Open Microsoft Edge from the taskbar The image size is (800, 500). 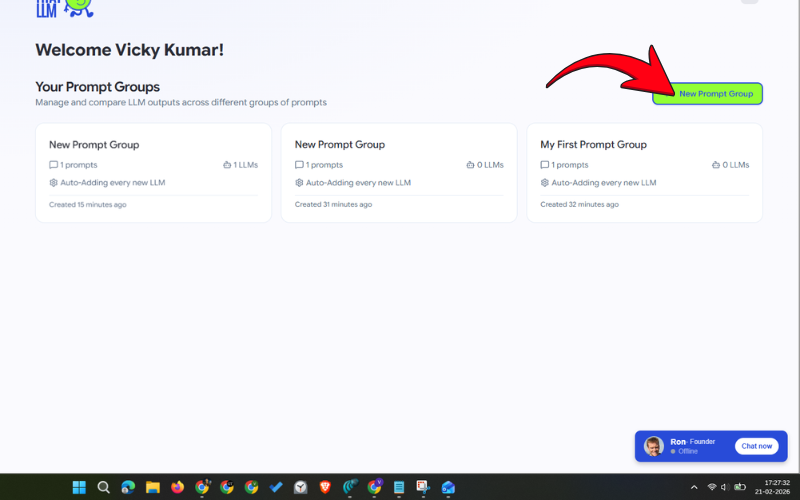pyautogui.click(x=128, y=487)
